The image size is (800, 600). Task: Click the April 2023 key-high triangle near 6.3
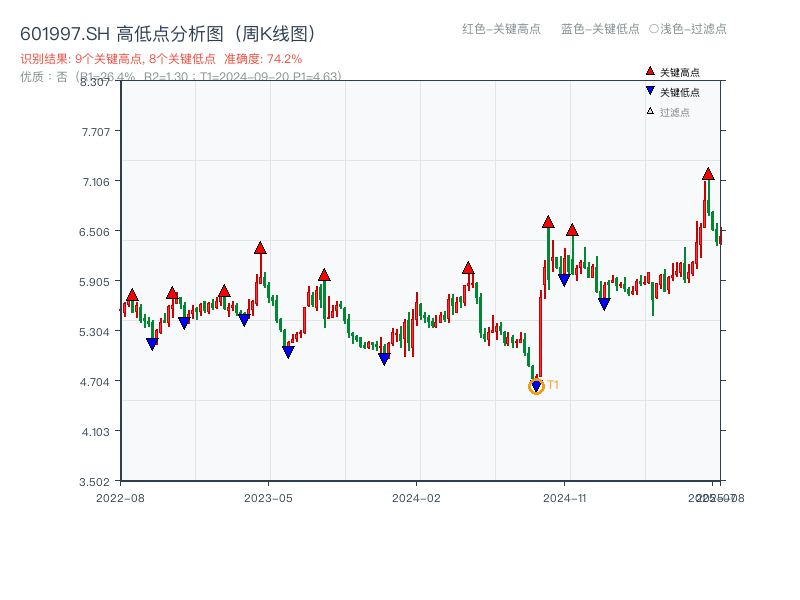click(x=260, y=248)
